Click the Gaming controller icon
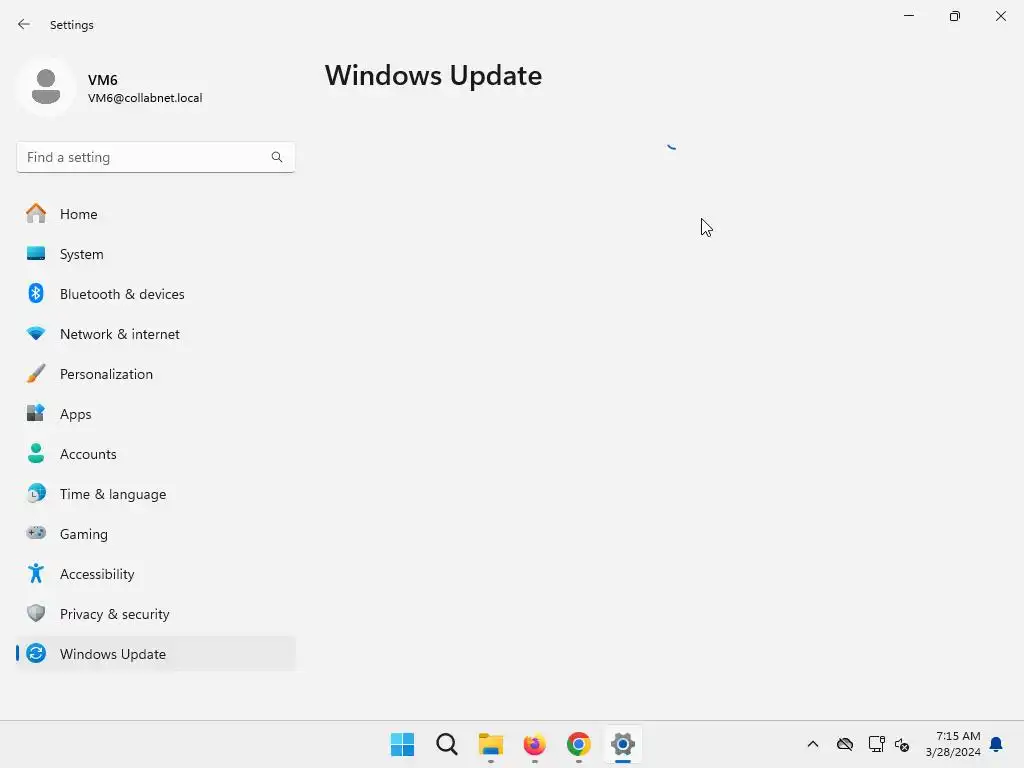 point(36,533)
